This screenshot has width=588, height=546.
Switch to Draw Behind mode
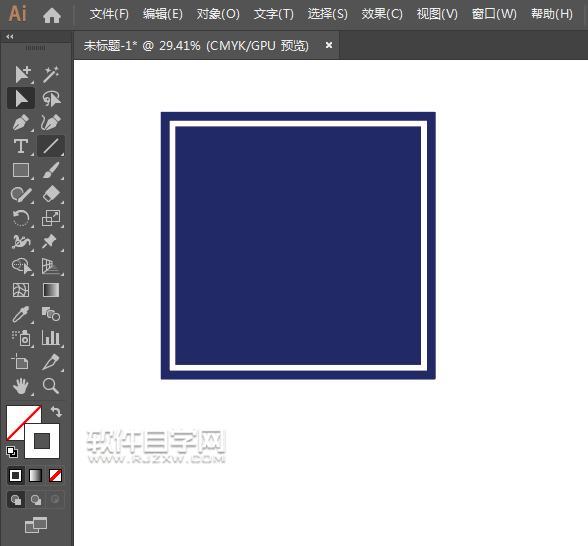[36, 500]
